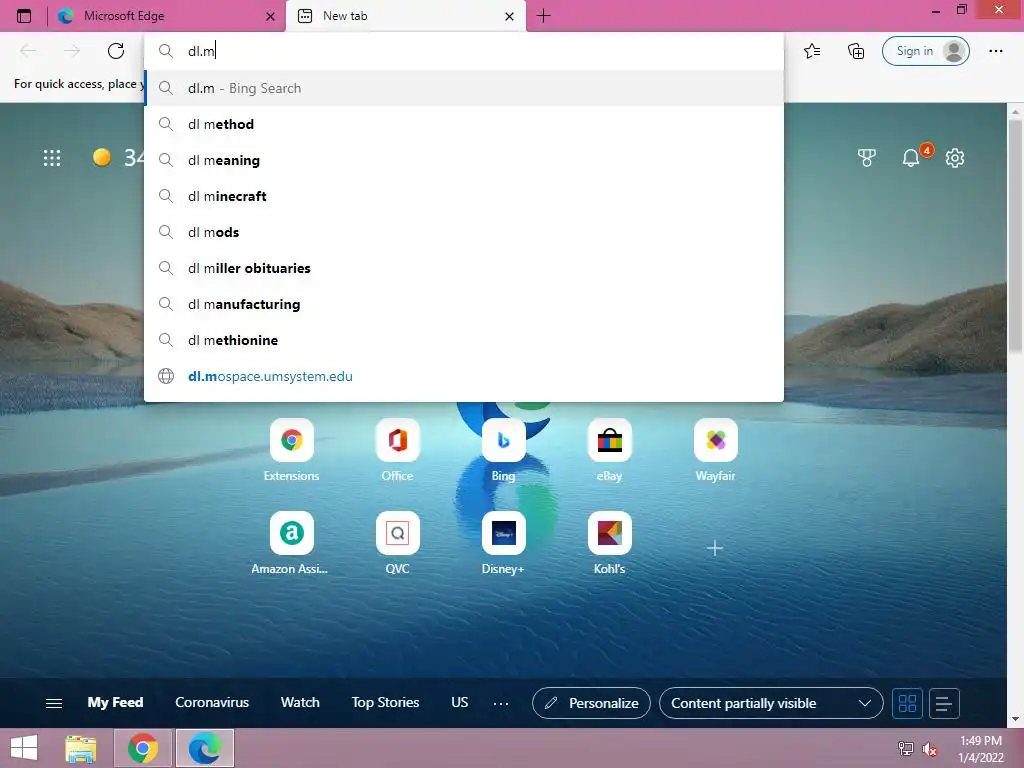Select the 'dl method' suggestion
The height and width of the screenshot is (768, 1024).
coord(464,124)
